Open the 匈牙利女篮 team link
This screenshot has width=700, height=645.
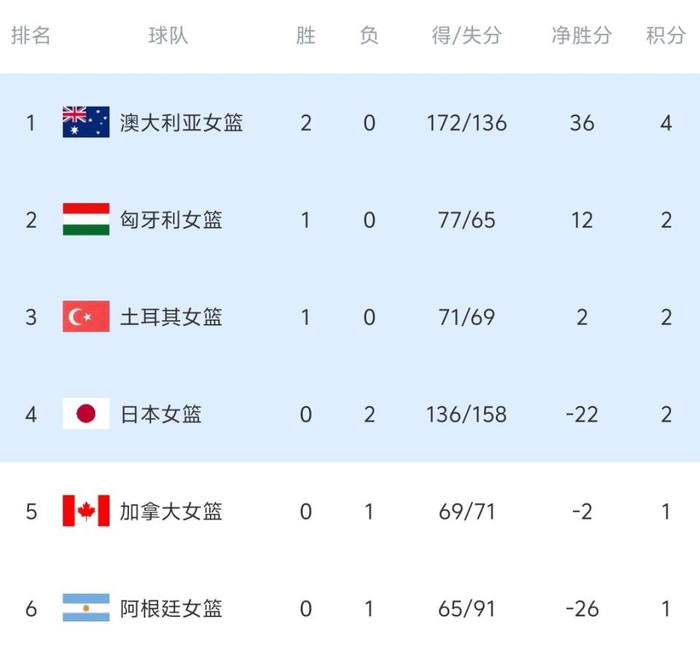[170, 220]
